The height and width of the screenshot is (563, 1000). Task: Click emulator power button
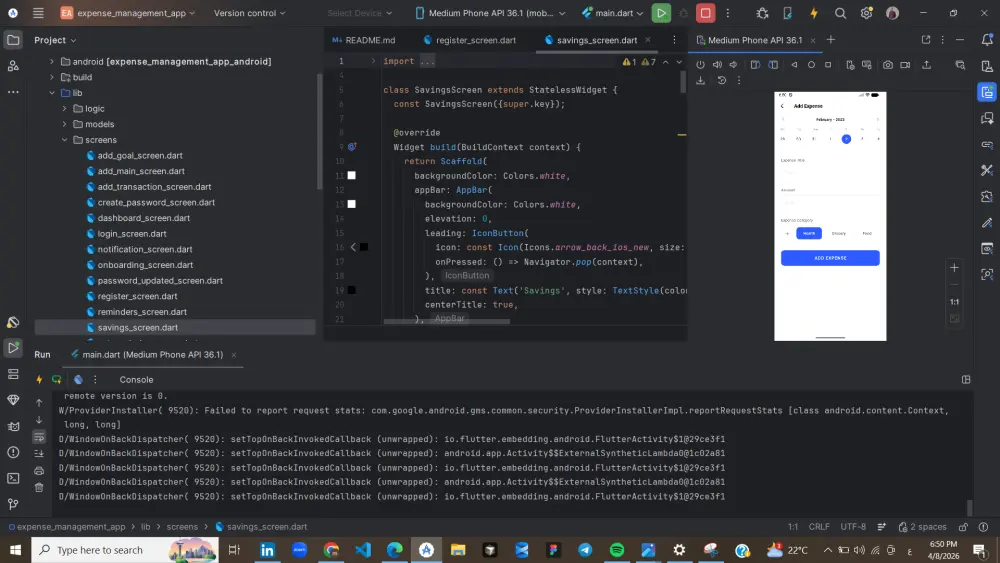700,64
